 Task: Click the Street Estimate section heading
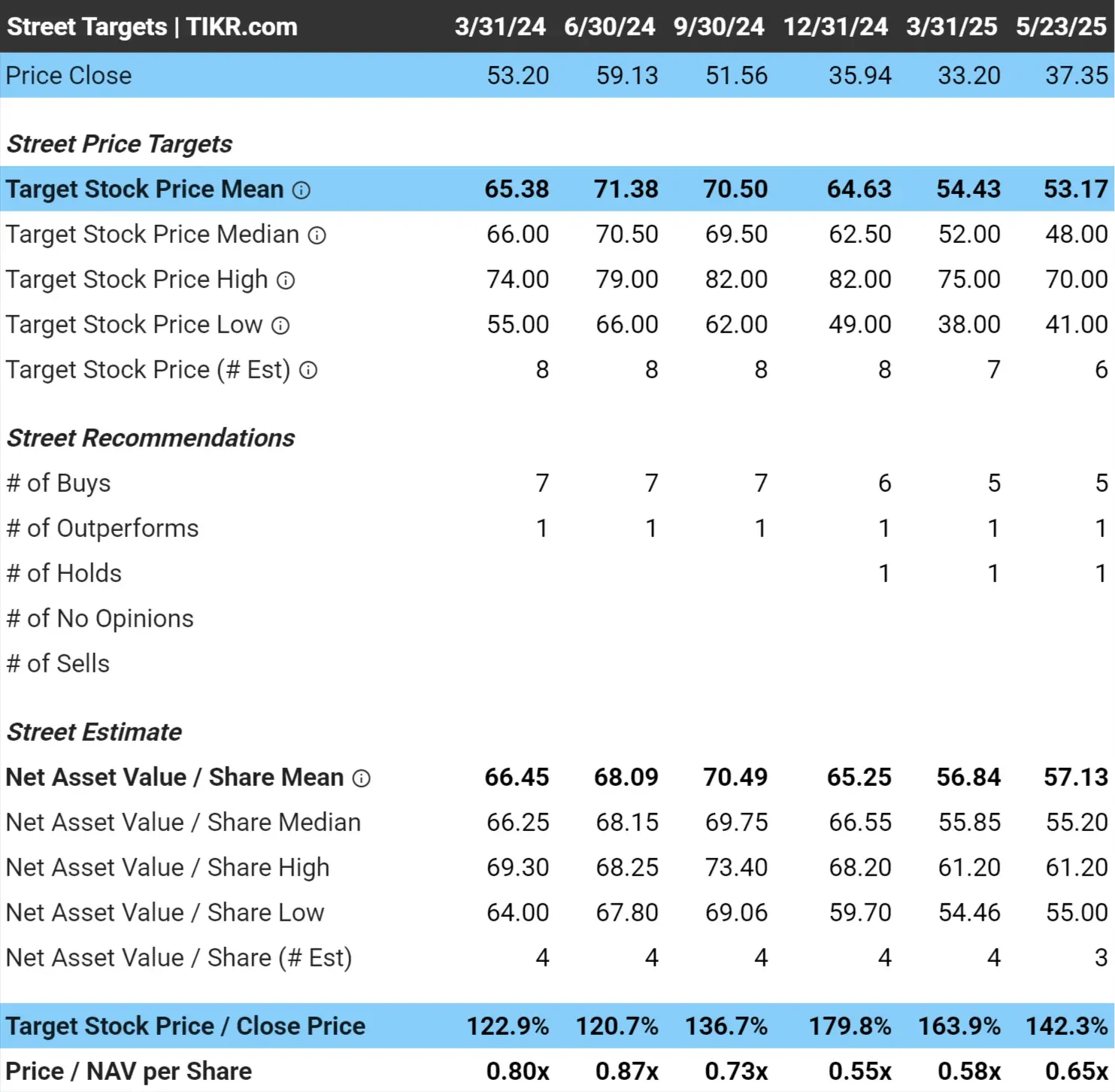coord(95,732)
